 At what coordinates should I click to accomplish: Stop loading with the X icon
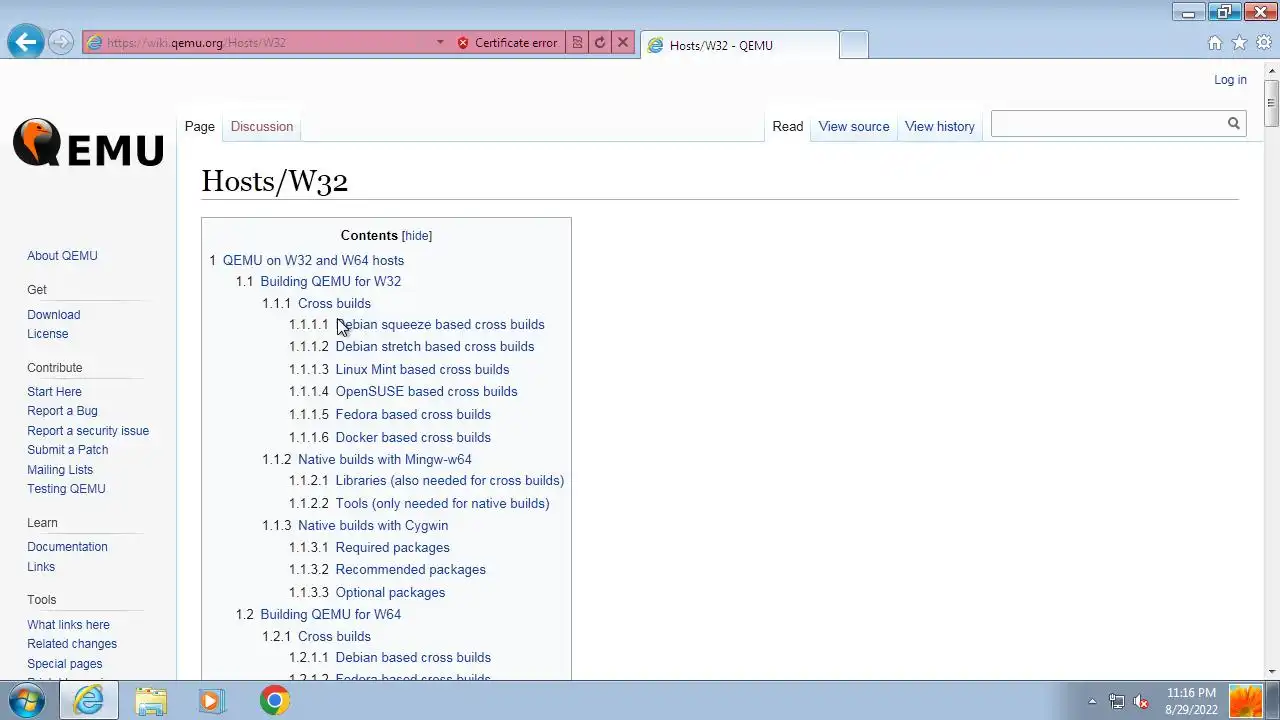[x=623, y=43]
